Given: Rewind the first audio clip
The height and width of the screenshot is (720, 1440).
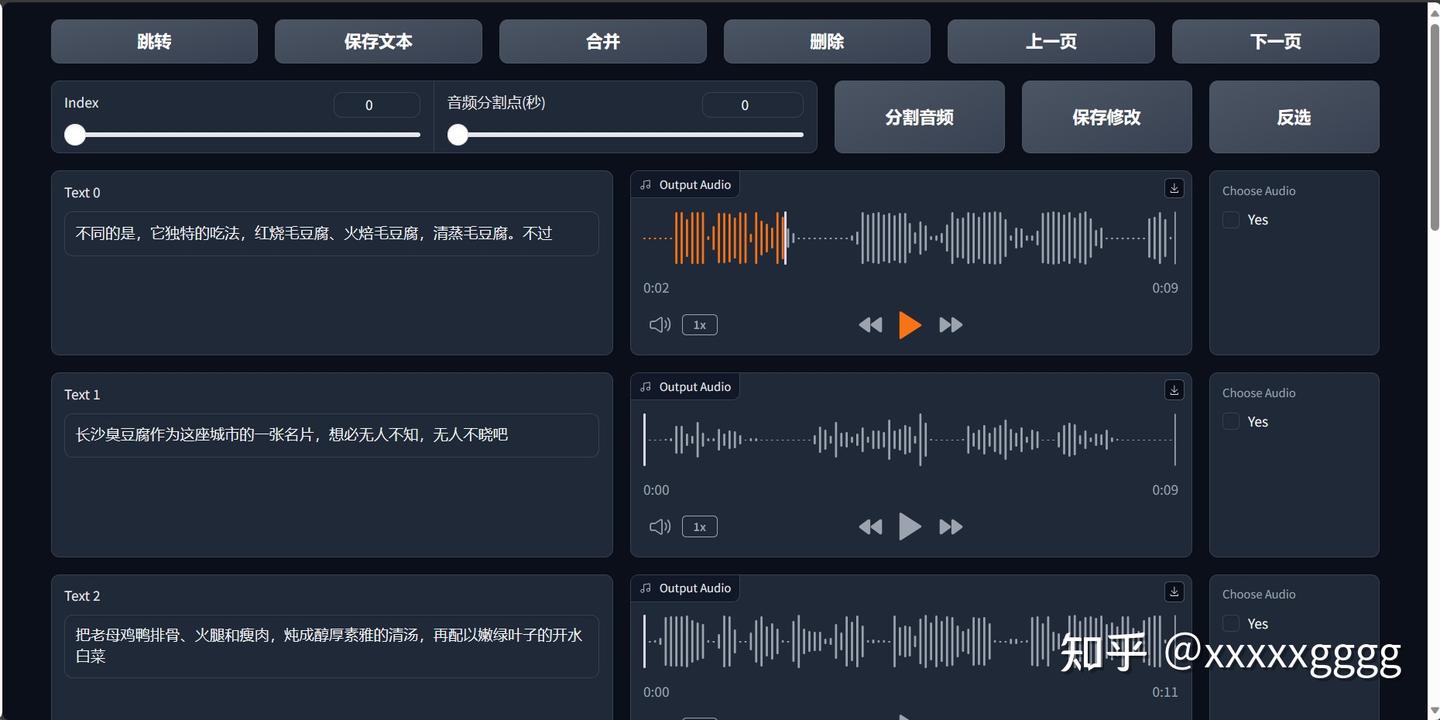Looking at the screenshot, I should [x=869, y=324].
